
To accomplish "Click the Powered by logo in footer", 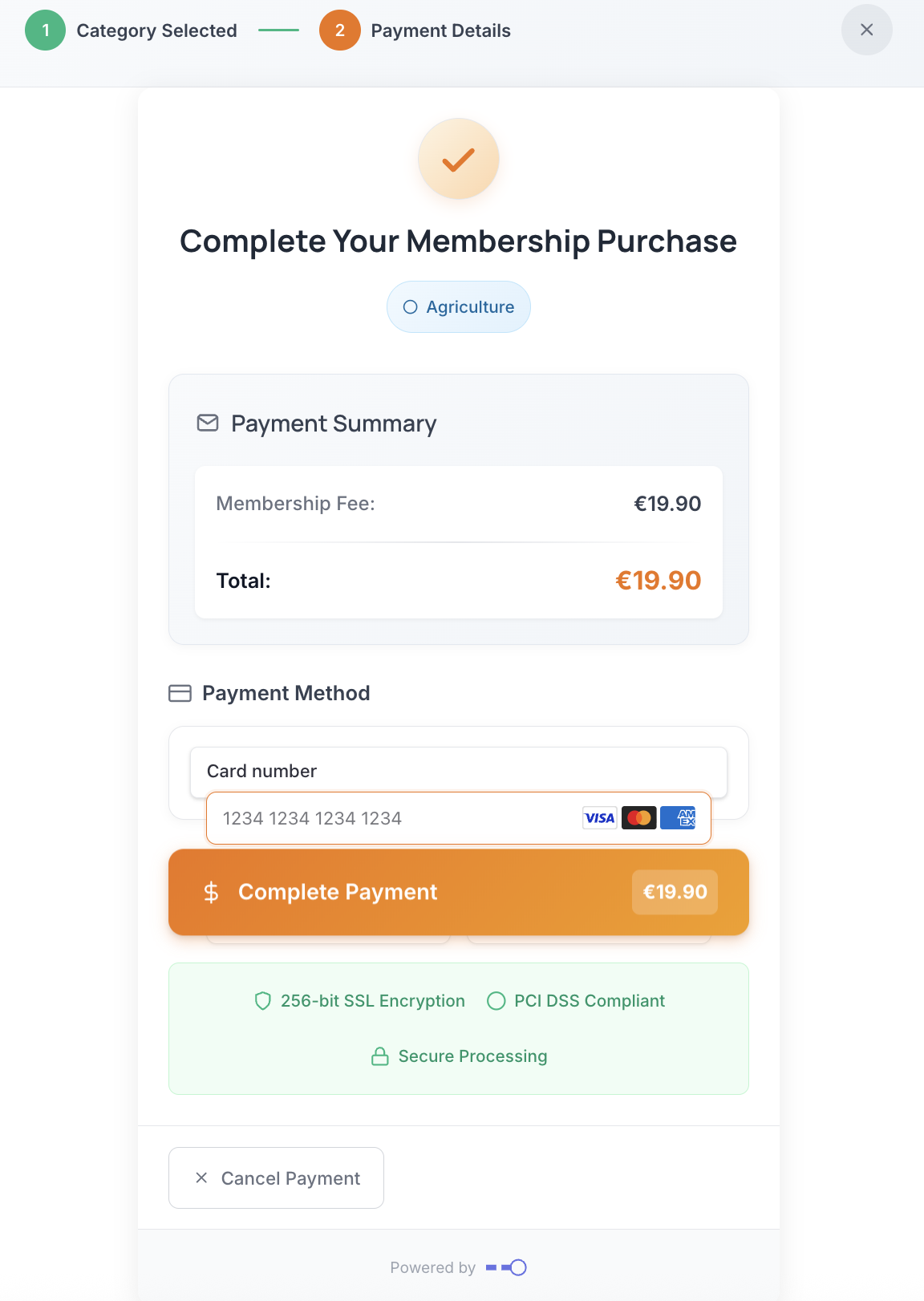I will (506, 1267).
